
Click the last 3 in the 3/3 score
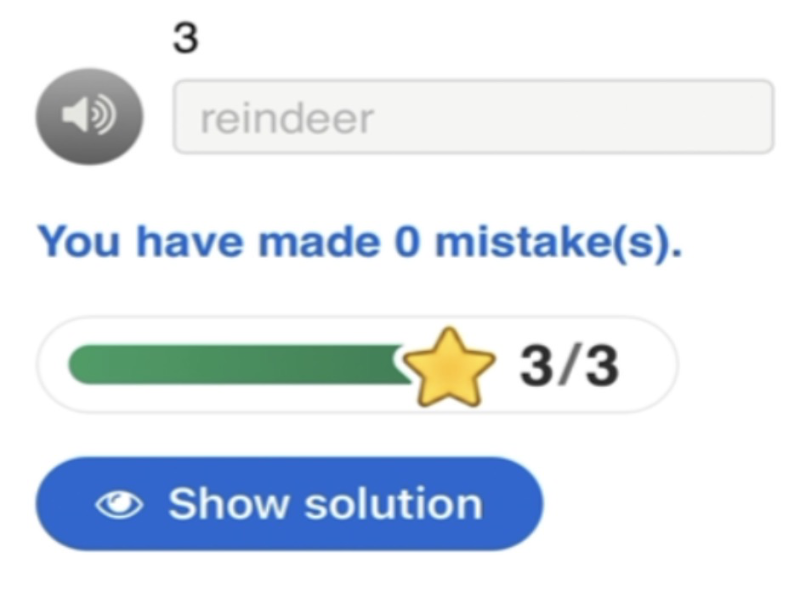point(601,366)
